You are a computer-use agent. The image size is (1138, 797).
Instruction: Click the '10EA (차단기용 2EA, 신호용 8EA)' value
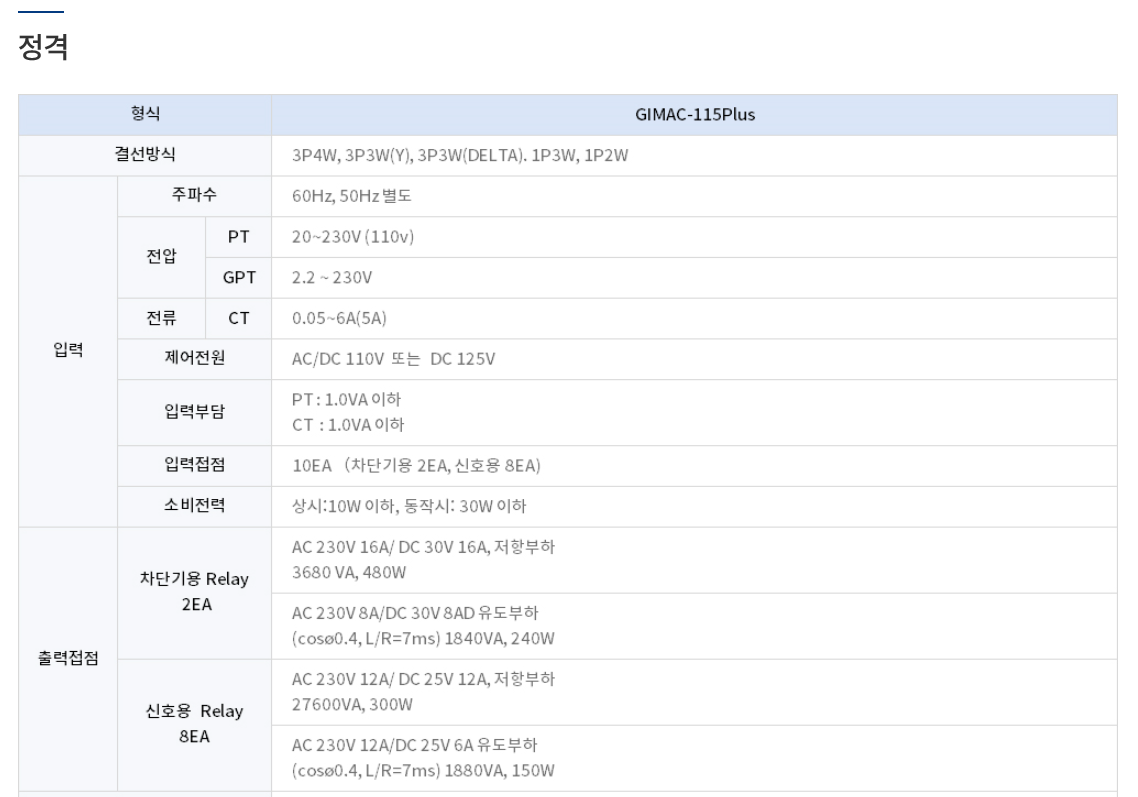(x=417, y=465)
